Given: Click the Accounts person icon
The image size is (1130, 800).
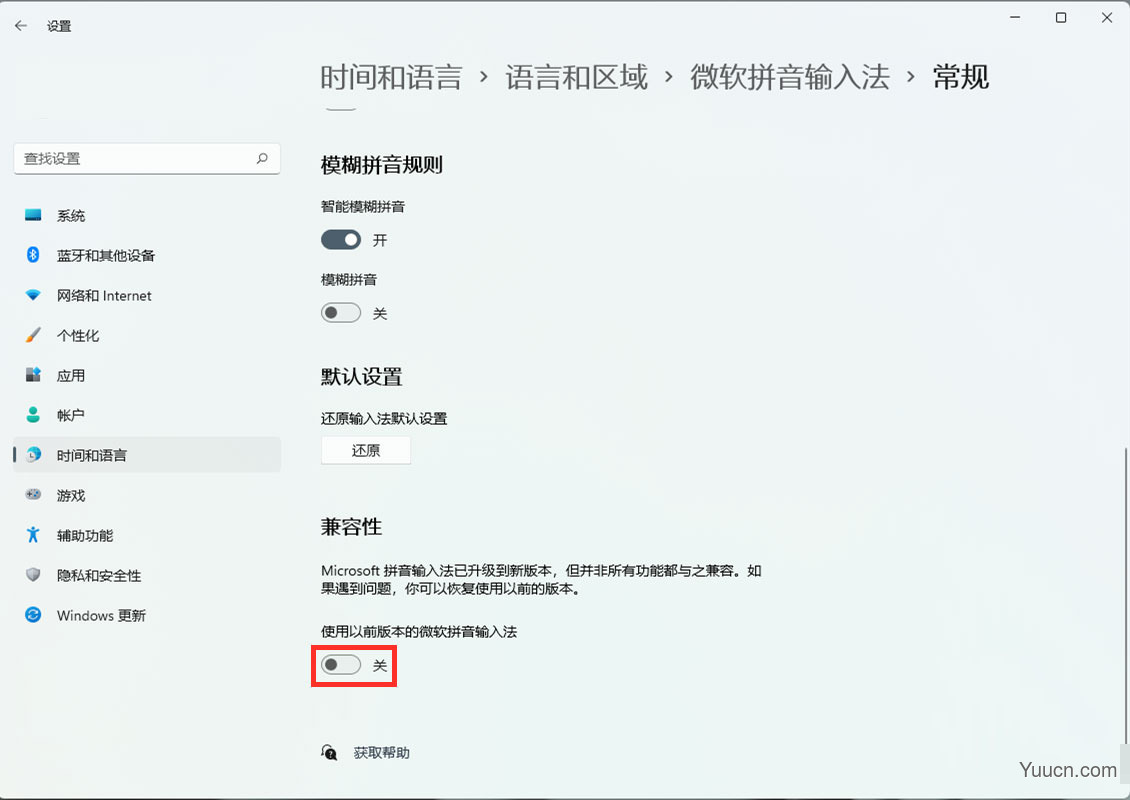Looking at the screenshot, I should click(x=33, y=415).
